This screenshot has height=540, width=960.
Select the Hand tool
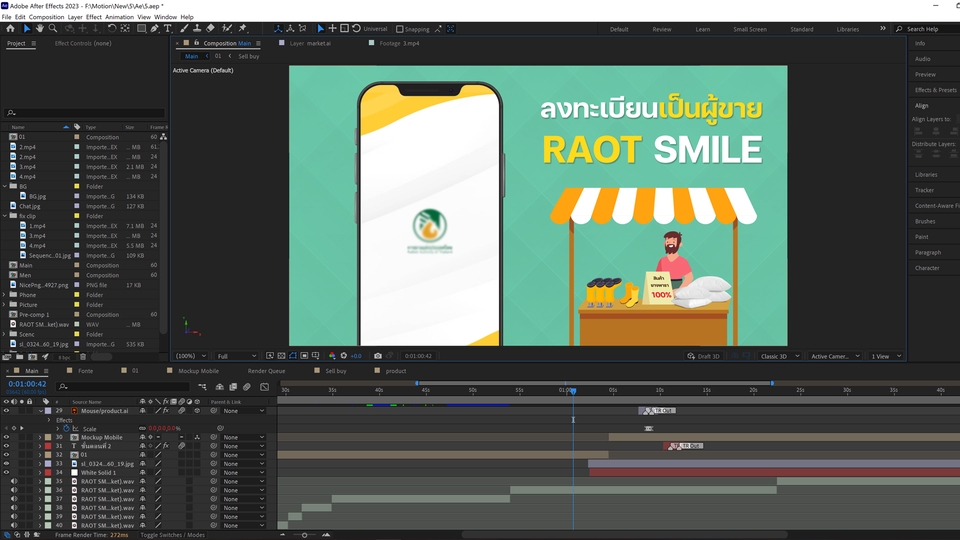pos(40,28)
